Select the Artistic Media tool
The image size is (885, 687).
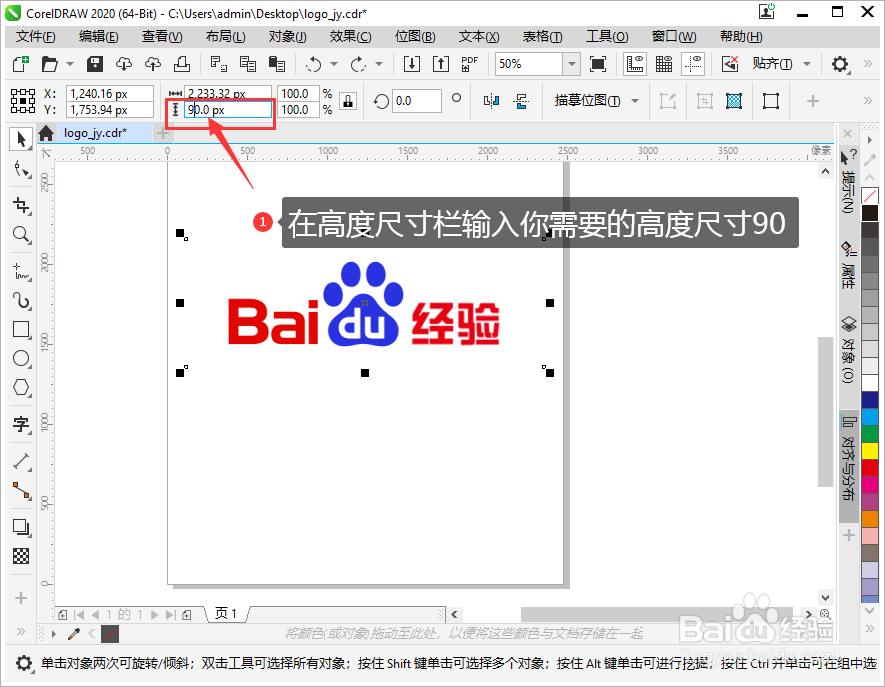pos(21,300)
